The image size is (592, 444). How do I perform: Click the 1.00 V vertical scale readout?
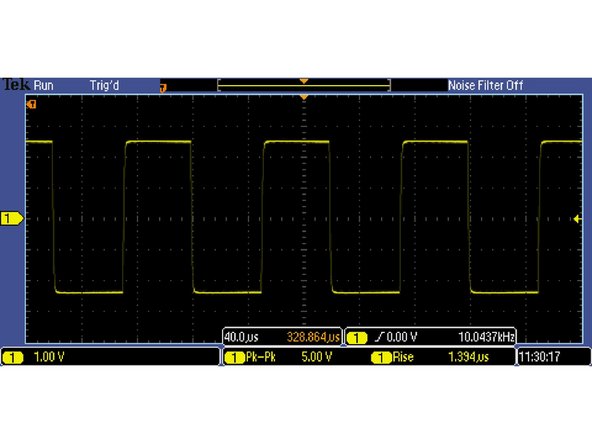49,357
